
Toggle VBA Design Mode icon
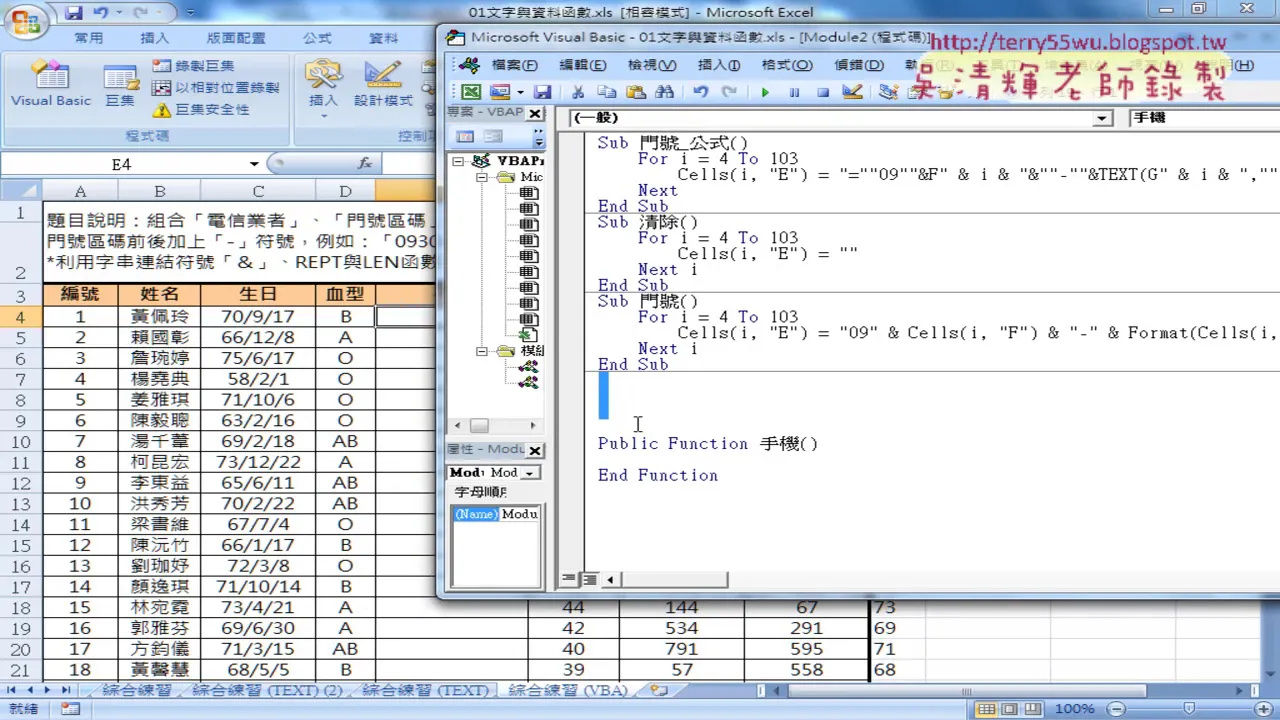852,92
